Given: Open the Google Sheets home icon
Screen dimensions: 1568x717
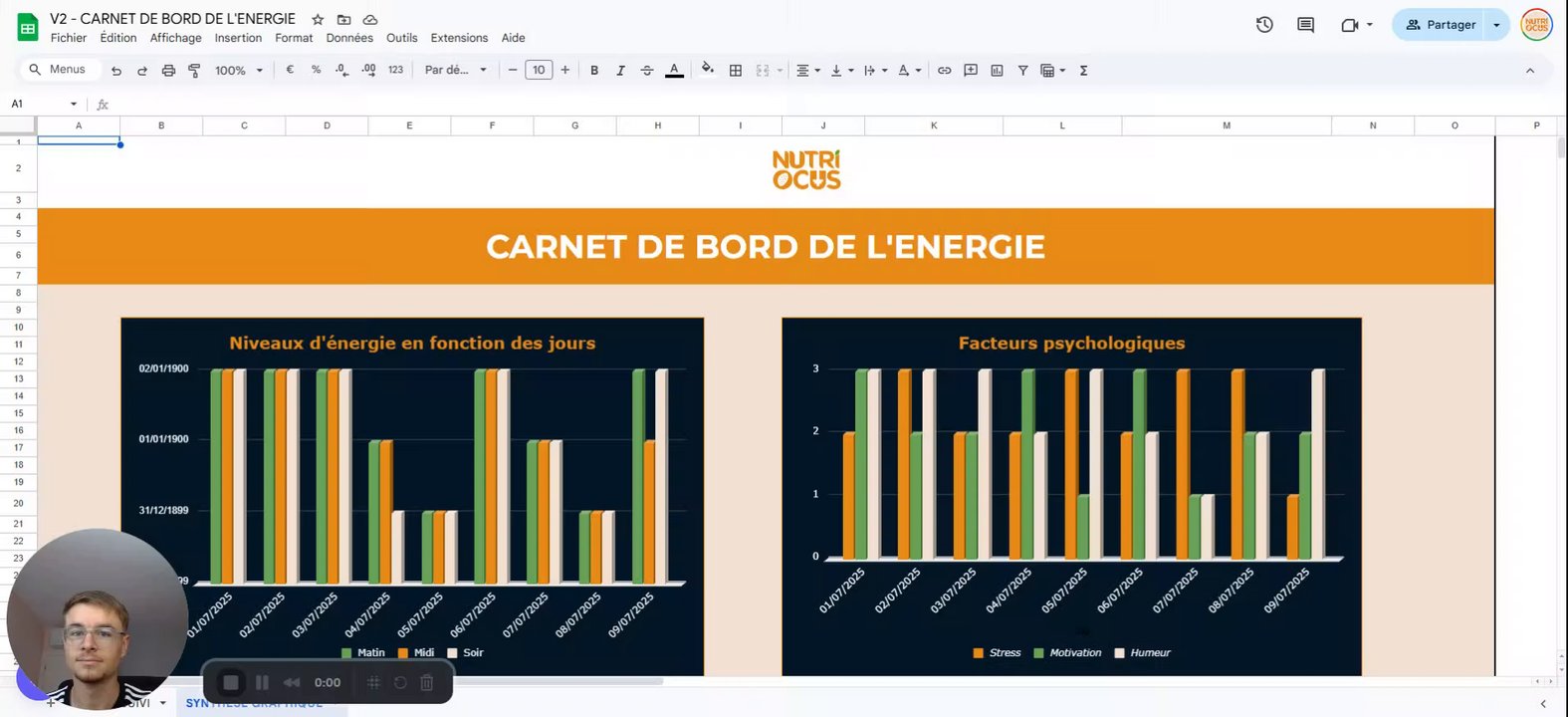Looking at the screenshot, I should coord(28,27).
